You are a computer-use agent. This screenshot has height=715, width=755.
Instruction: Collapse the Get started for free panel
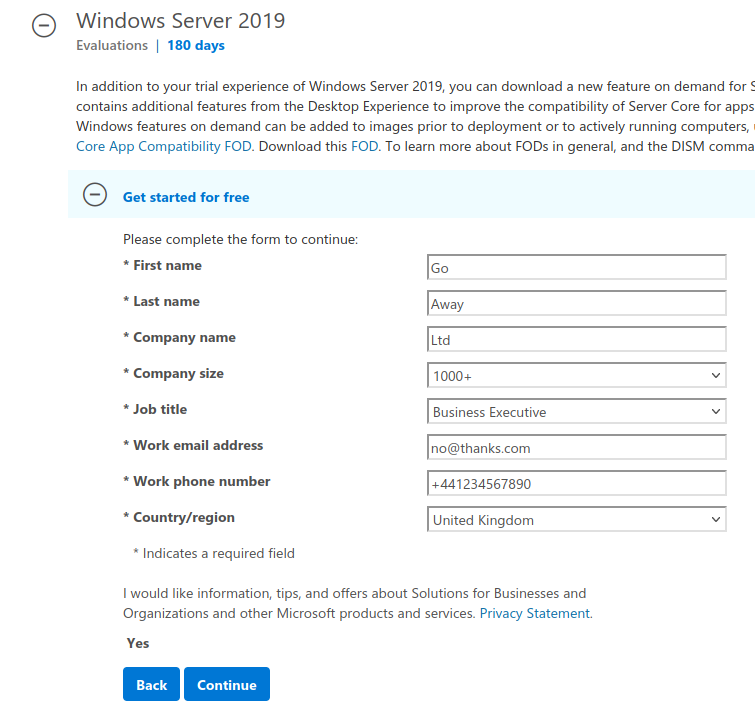tap(95, 195)
